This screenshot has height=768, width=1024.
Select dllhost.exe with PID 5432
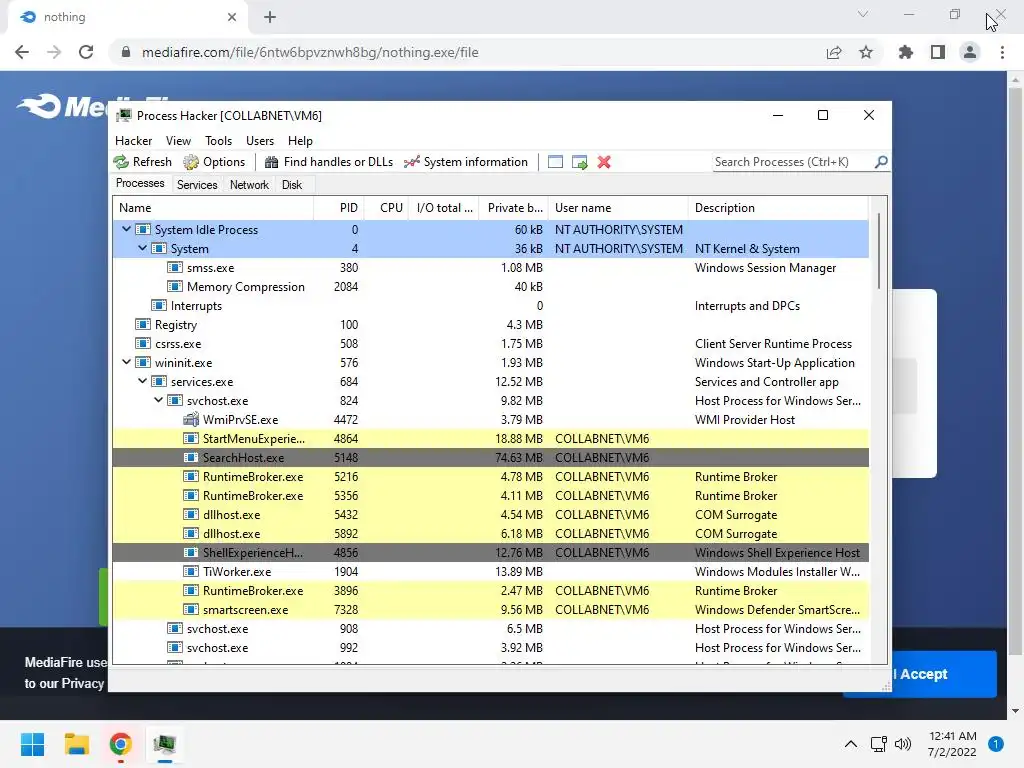[x=490, y=514]
